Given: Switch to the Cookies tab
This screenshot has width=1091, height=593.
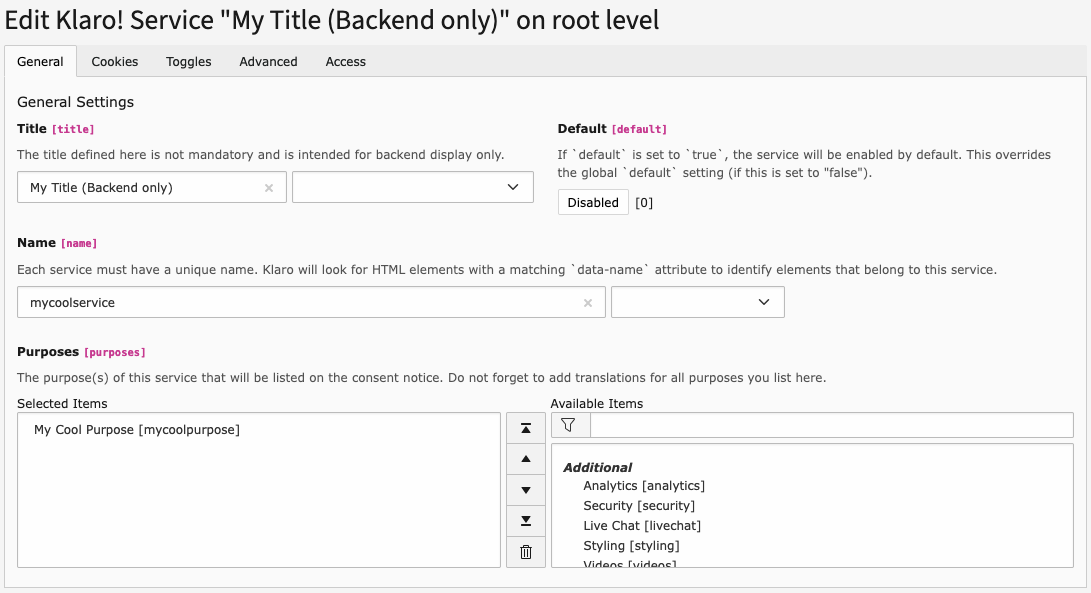Looking at the screenshot, I should click(x=115, y=62).
